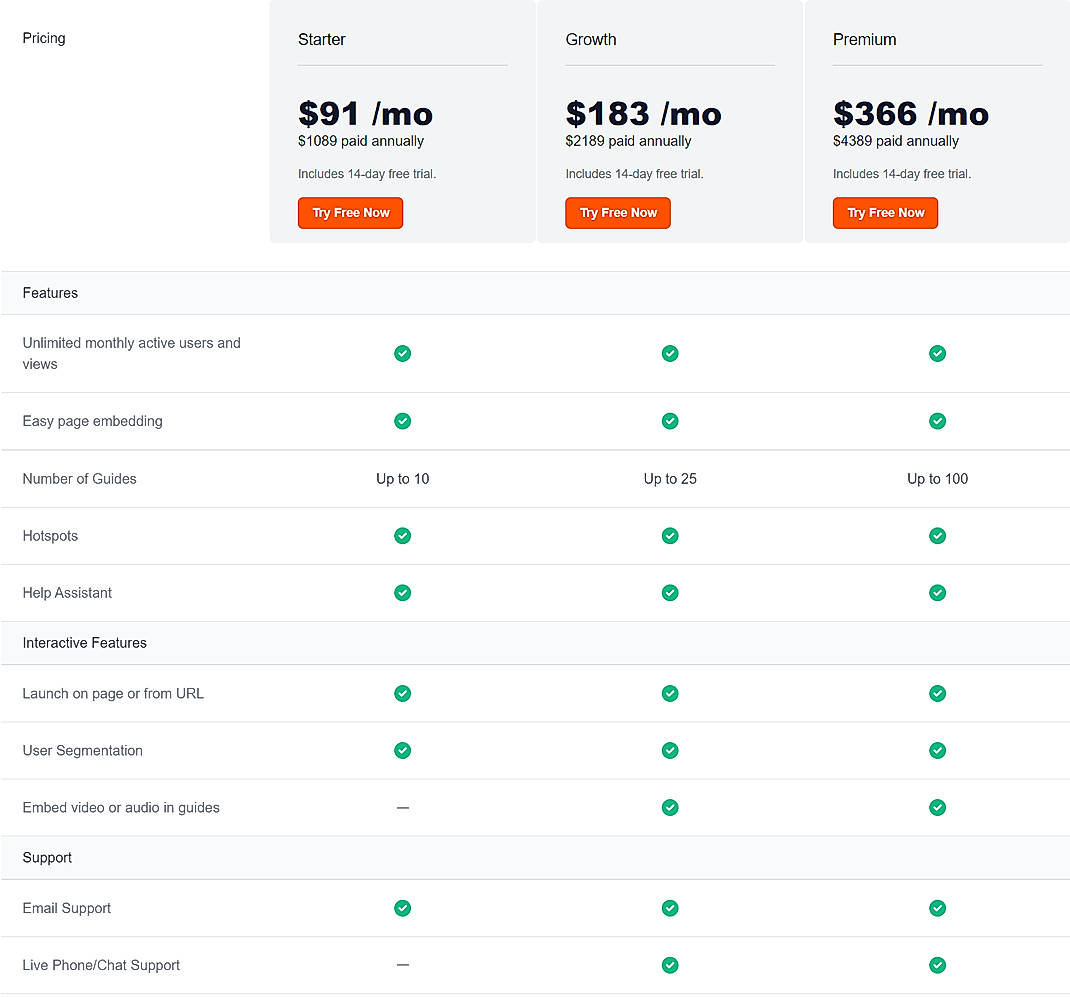Click the Pricing label

(43, 38)
